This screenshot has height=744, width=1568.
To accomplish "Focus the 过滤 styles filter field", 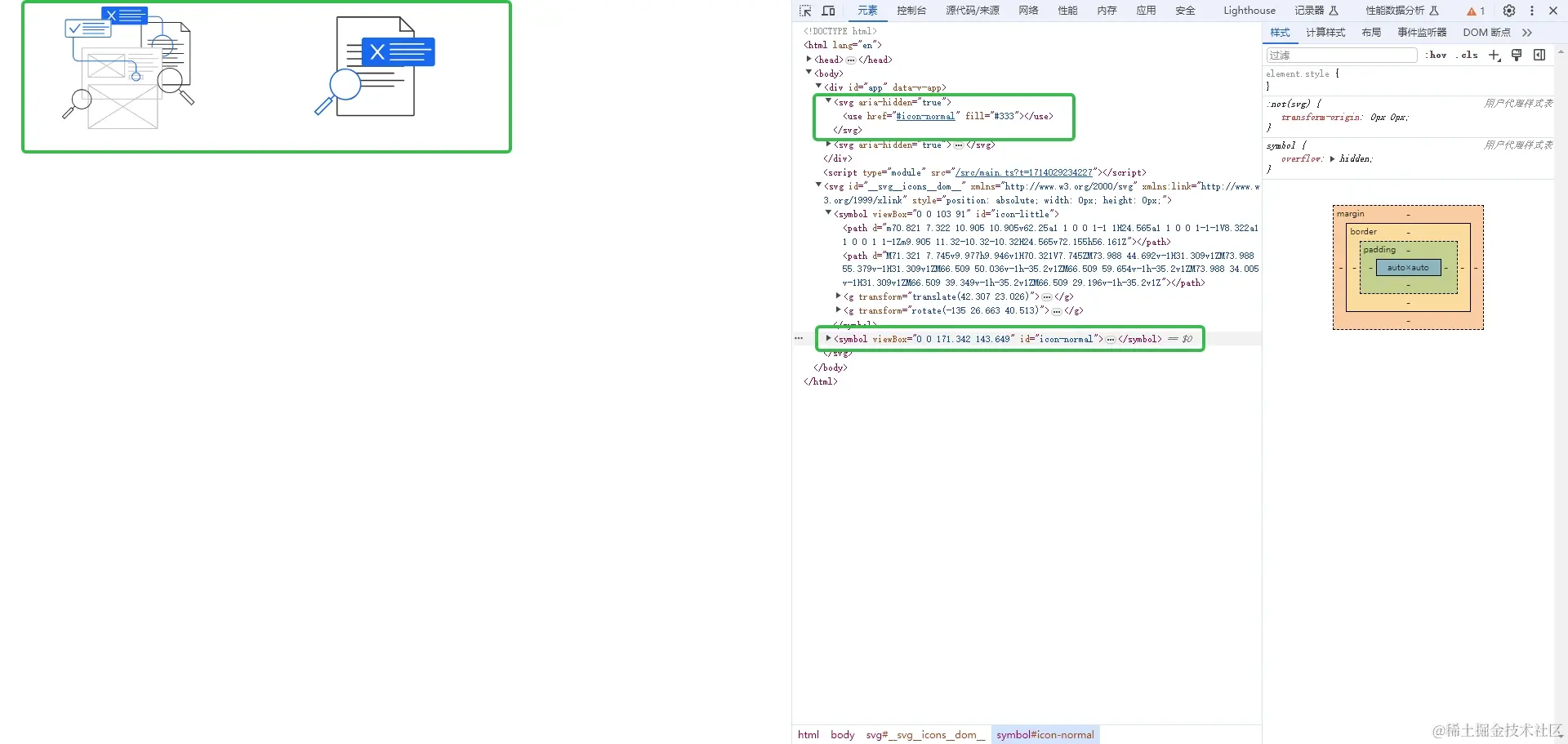I will pyautogui.click(x=1342, y=55).
